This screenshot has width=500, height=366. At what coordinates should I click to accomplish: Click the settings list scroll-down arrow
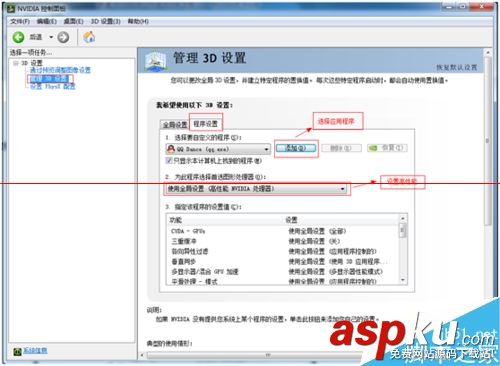coord(403,280)
